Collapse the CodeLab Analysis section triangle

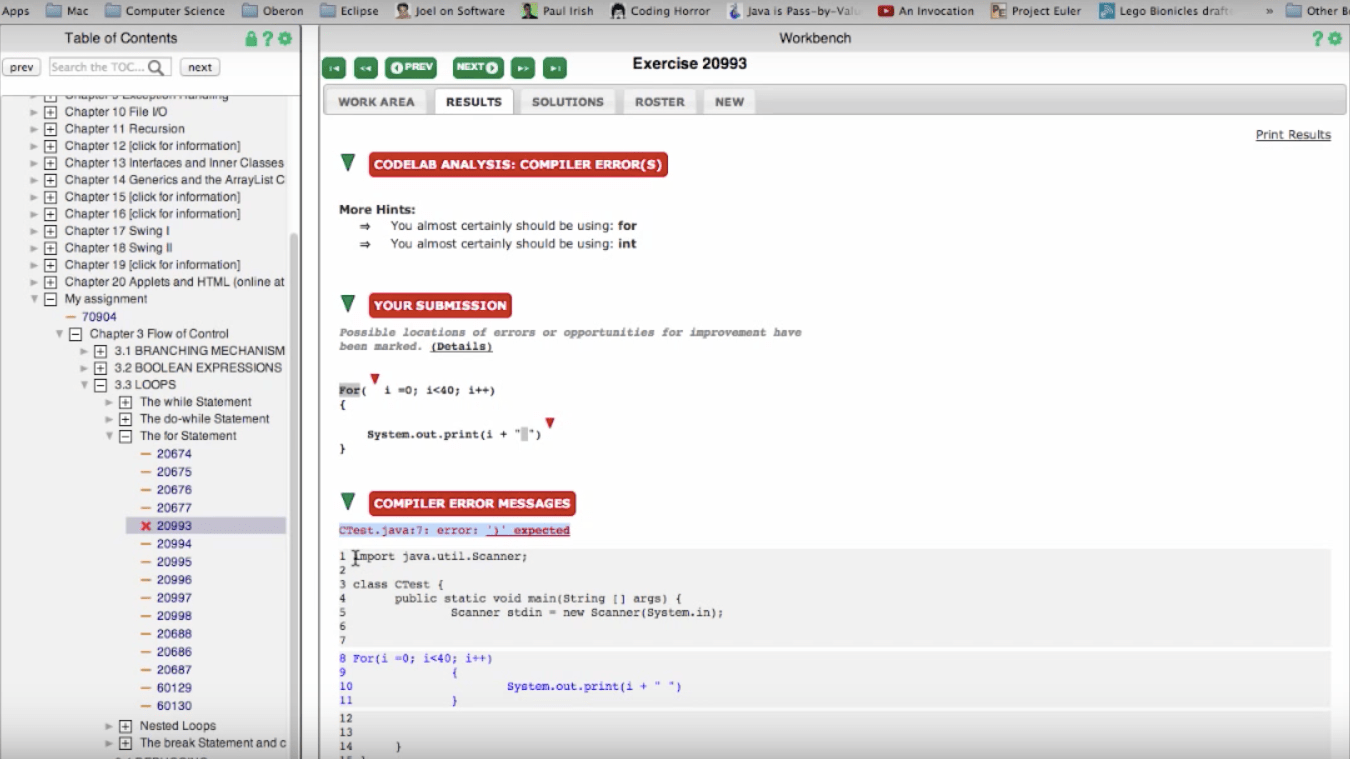348,163
